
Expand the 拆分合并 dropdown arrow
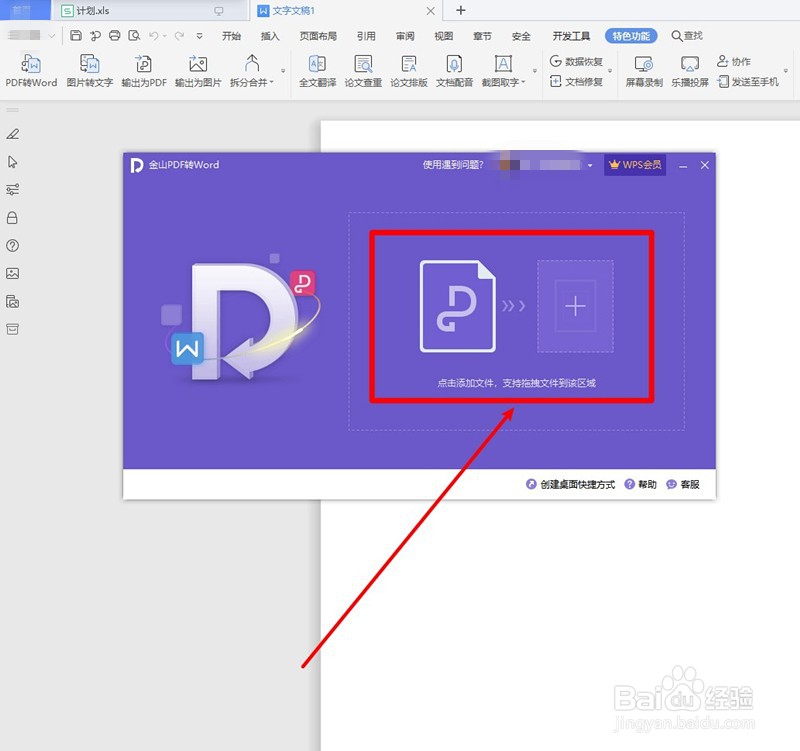(272, 82)
